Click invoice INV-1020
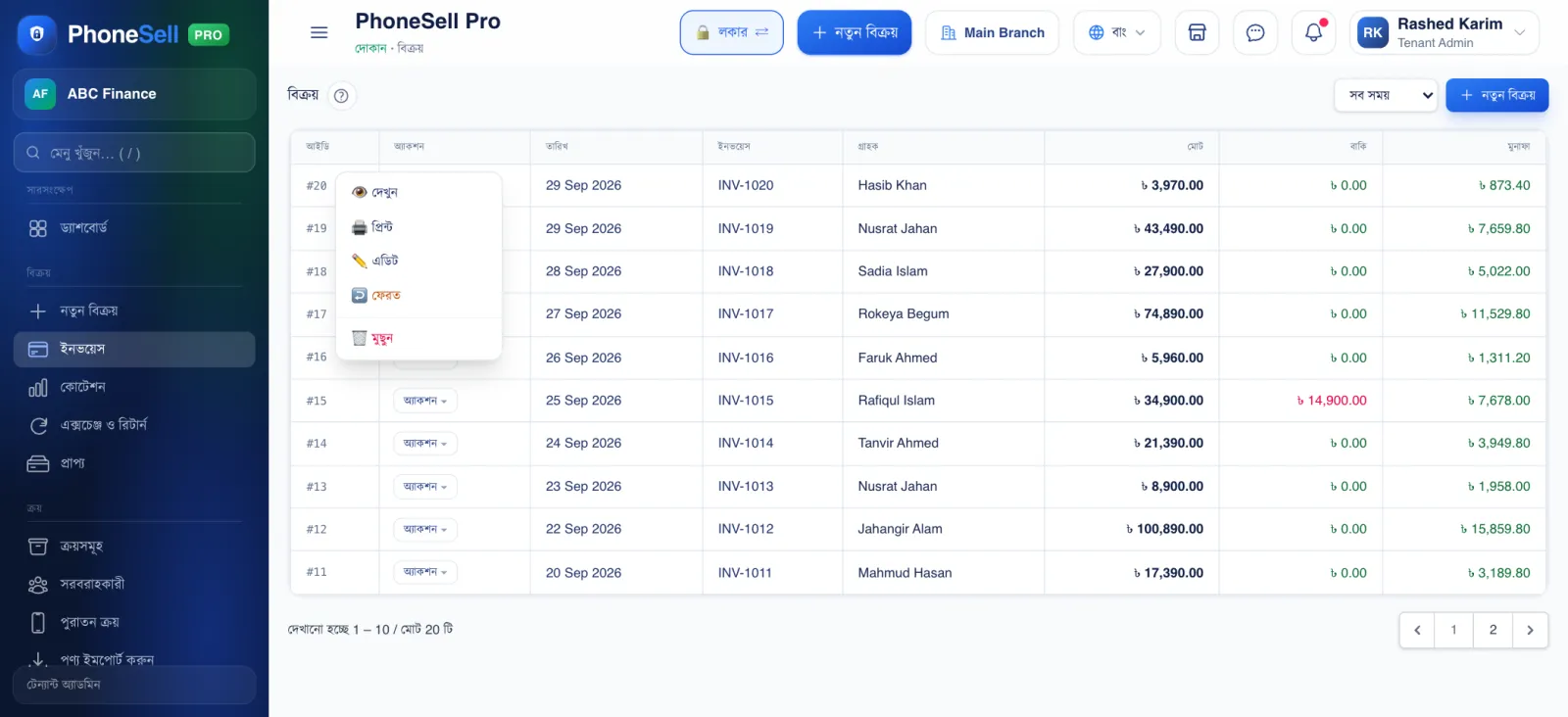1568x717 pixels. point(746,185)
